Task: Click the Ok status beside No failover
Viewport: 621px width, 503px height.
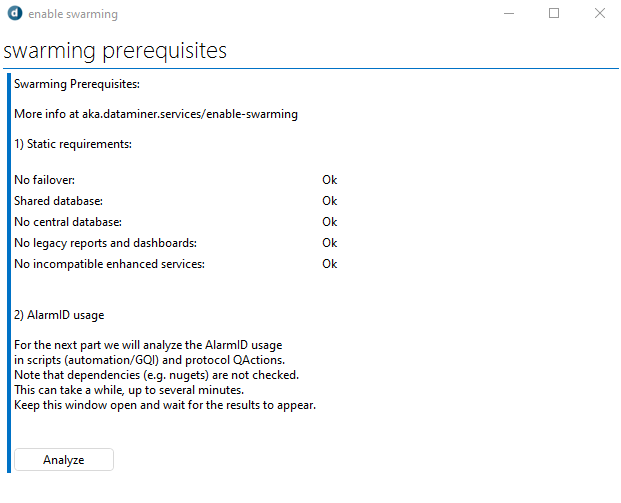Action: click(x=330, y=180)
